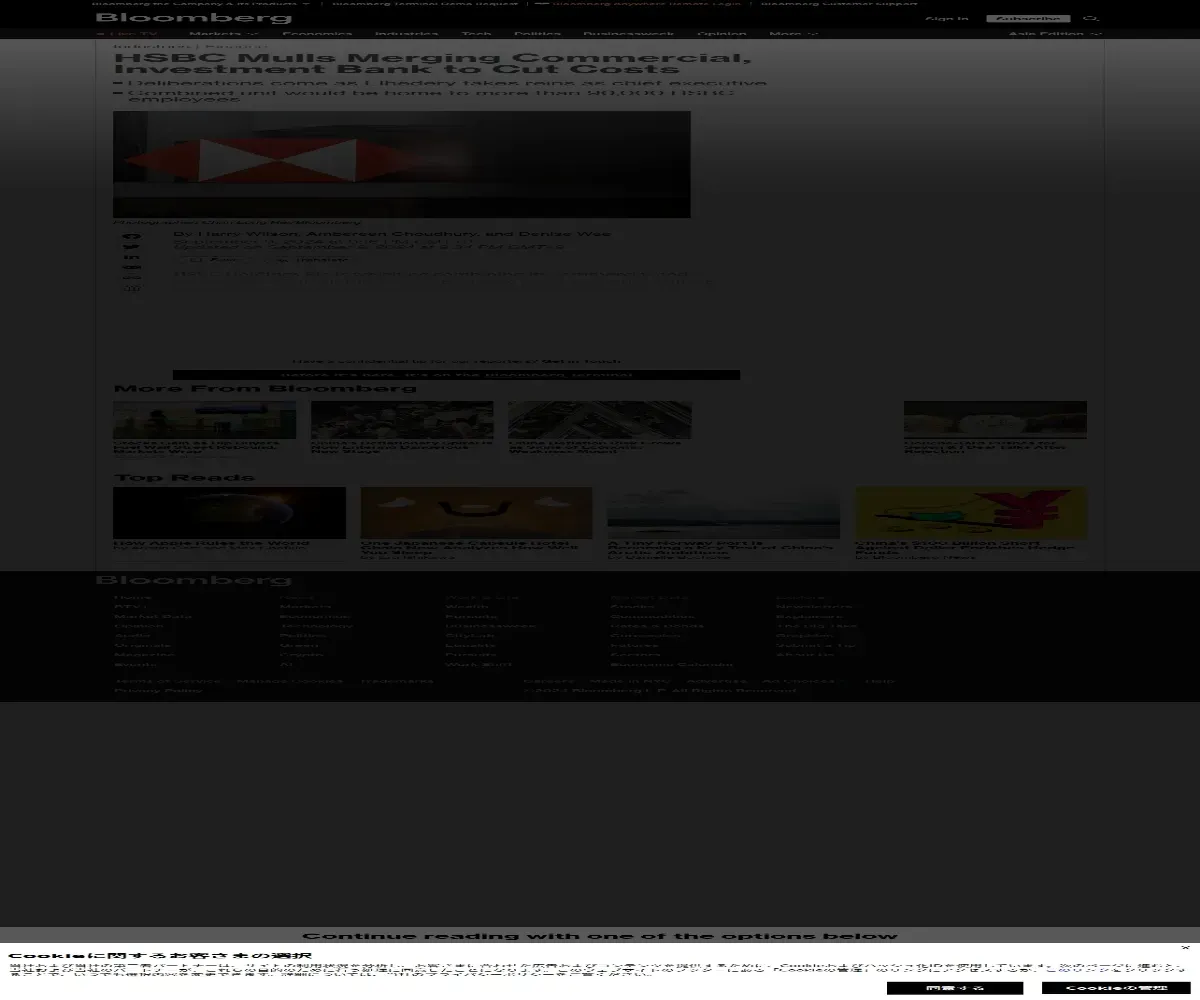Open Made in NYC footer link

point(630,681)
